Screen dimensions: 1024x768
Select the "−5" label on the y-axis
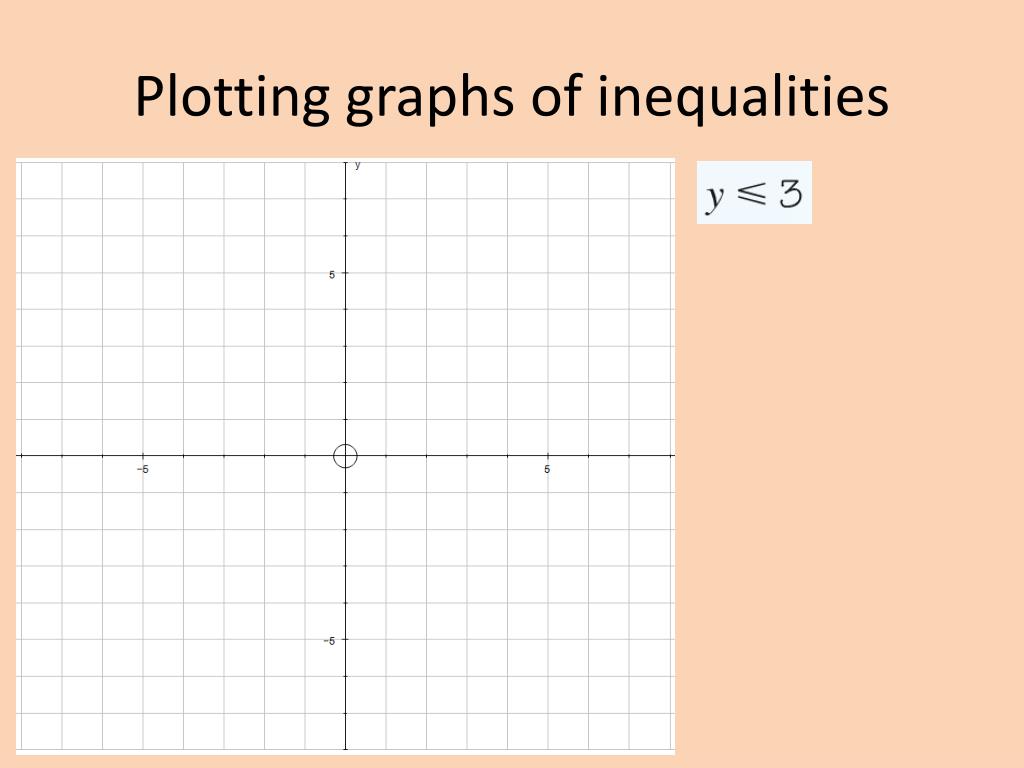[x=329, y=641]
